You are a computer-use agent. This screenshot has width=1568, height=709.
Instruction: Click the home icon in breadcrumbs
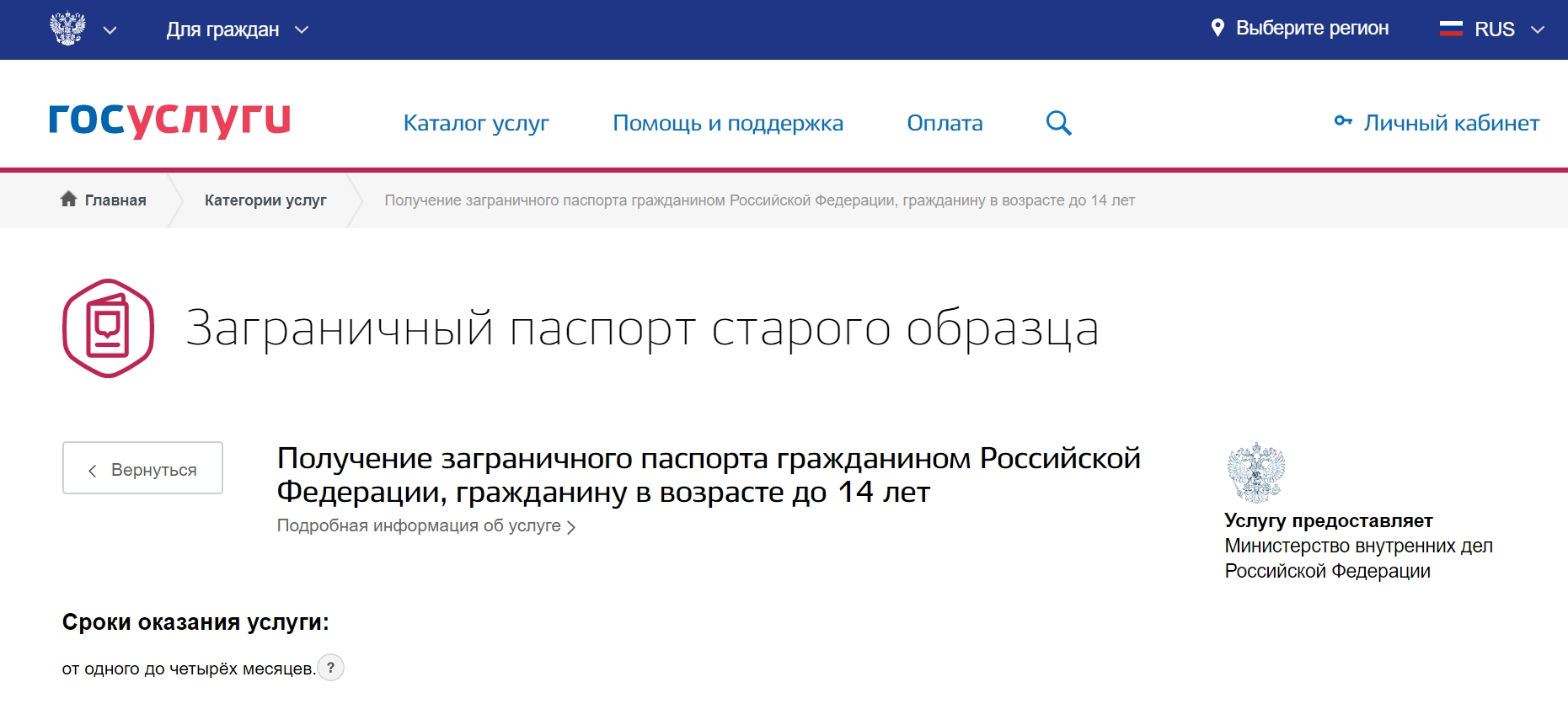pos(69,199)
